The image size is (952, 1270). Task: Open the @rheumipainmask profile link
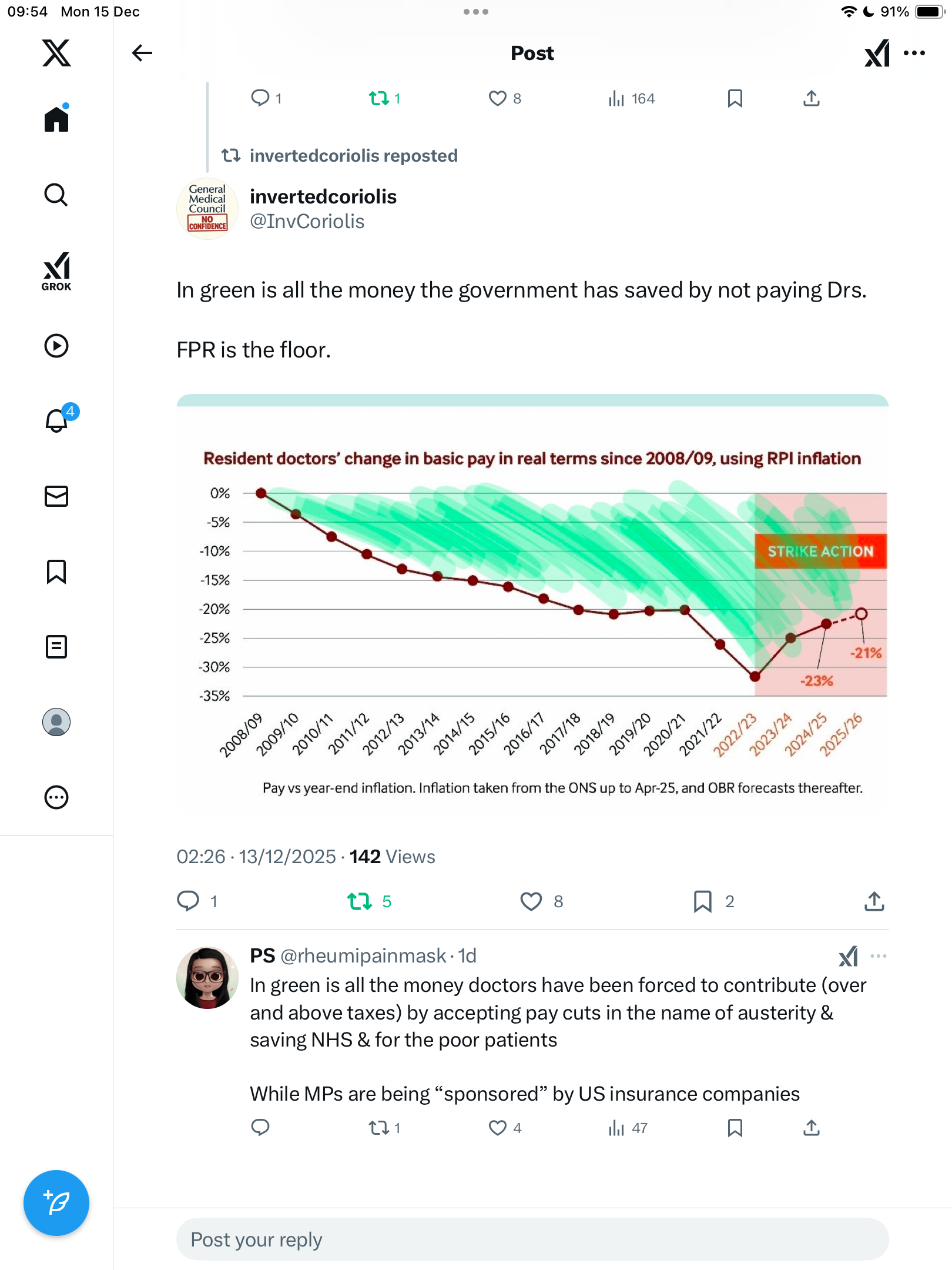click(363, 956)
